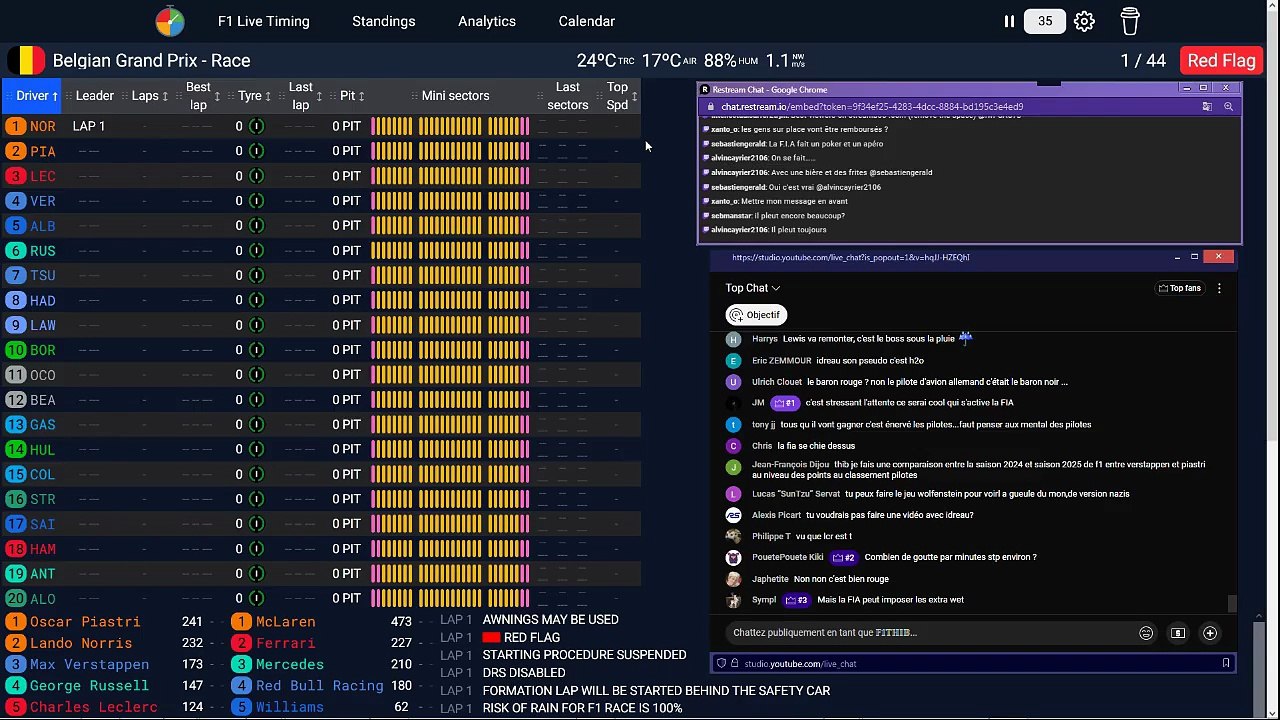This screenshot has height=720, width=1280.
Task: Click the tyre icon in OCO's row
Action: (256, 374)
